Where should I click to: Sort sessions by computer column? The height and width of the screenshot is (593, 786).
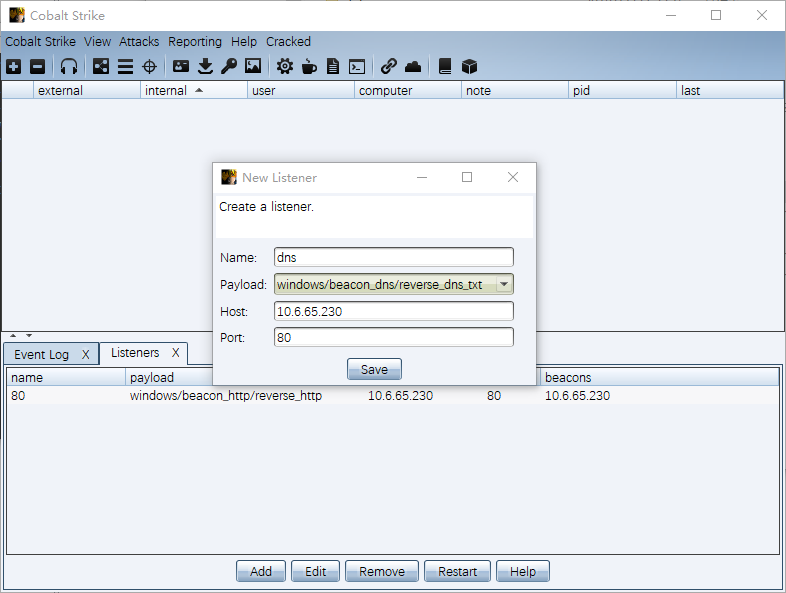(408, 90)
